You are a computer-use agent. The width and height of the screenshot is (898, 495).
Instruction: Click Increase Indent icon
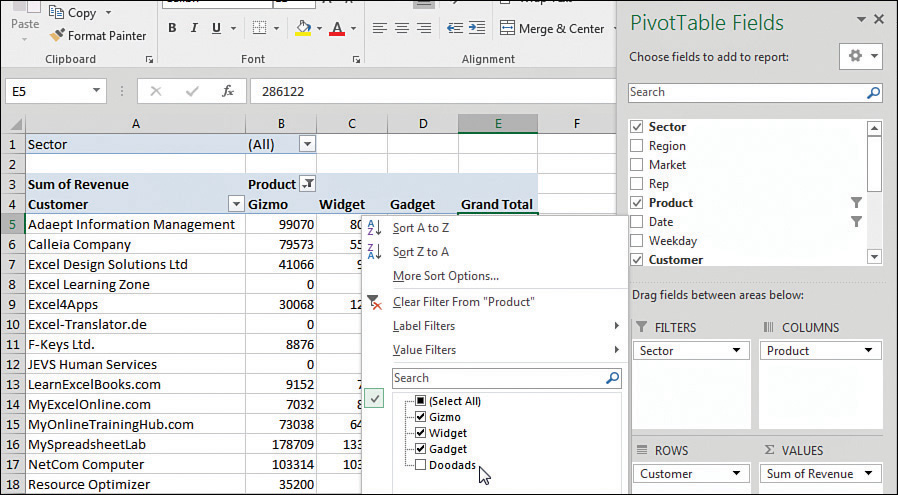(x=476, y=28)
